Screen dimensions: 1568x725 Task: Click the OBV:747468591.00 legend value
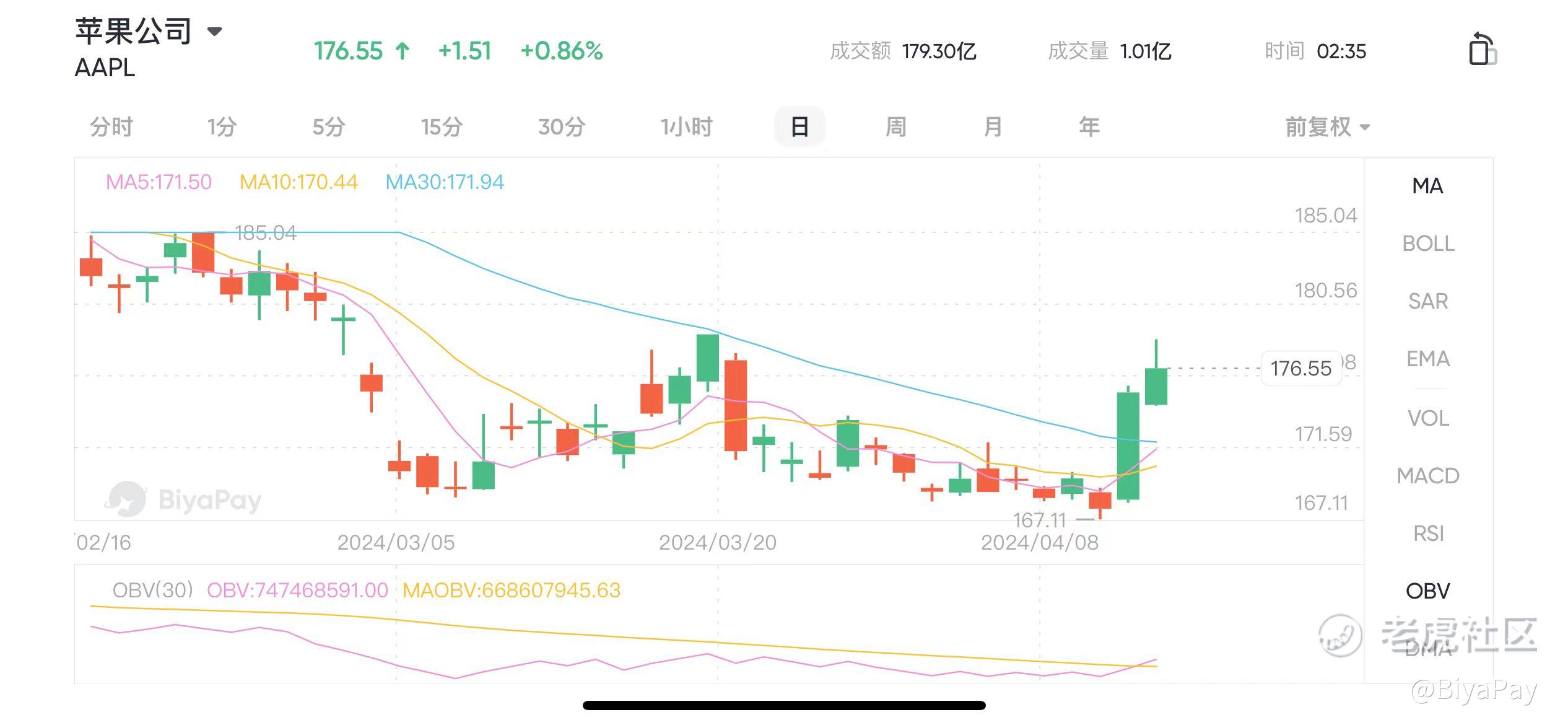[x=297, y=591]
